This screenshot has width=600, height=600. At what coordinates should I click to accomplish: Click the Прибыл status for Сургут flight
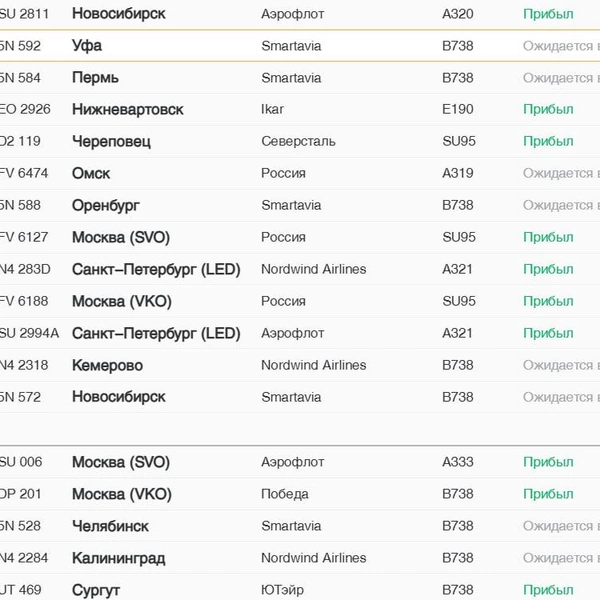point(548,590)
